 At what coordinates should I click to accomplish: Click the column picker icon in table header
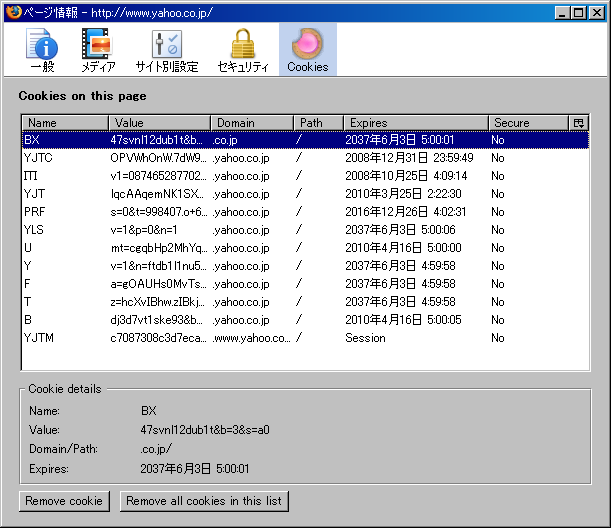578,123
